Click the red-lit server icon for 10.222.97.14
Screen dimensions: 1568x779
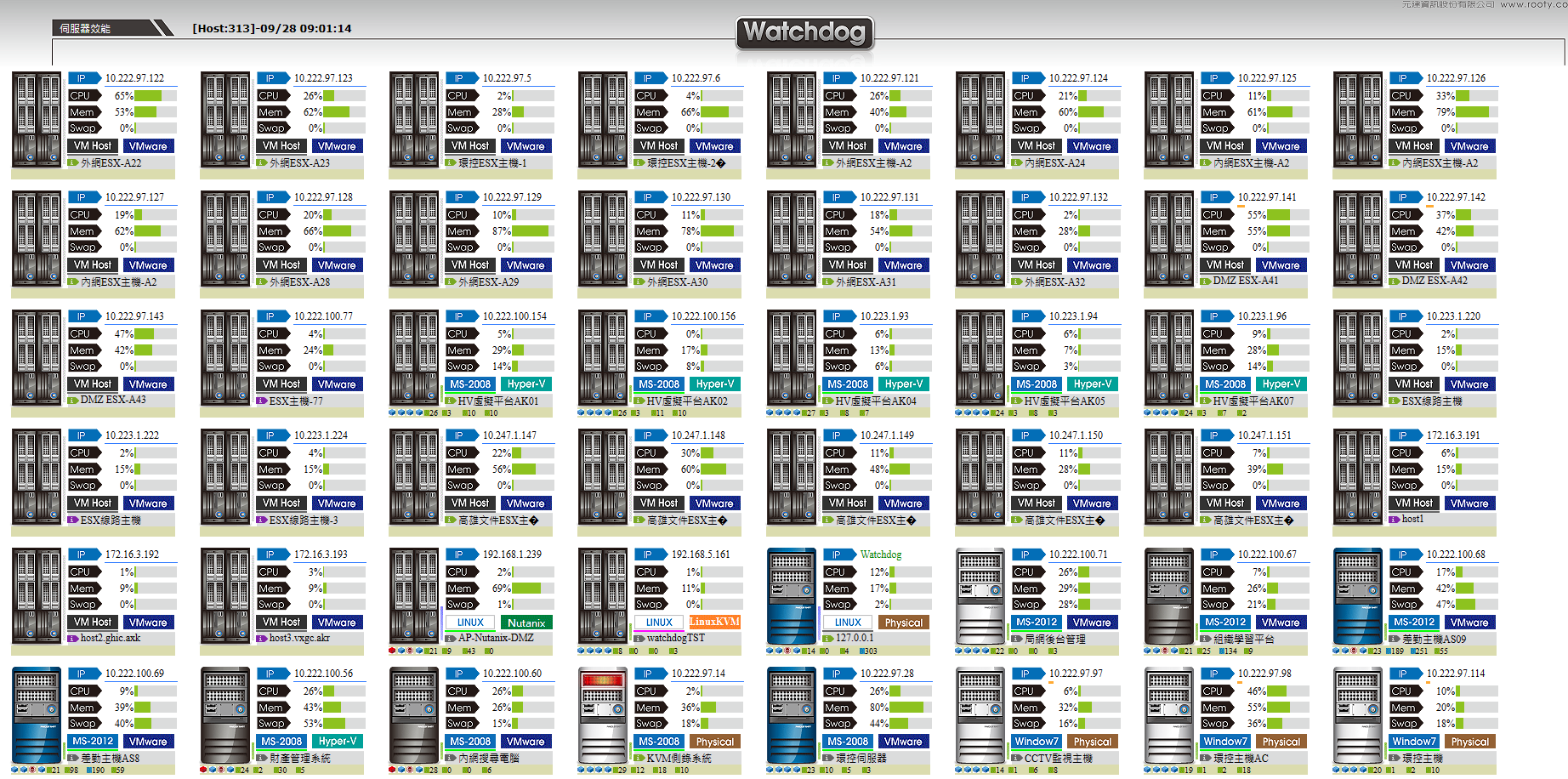602,715
